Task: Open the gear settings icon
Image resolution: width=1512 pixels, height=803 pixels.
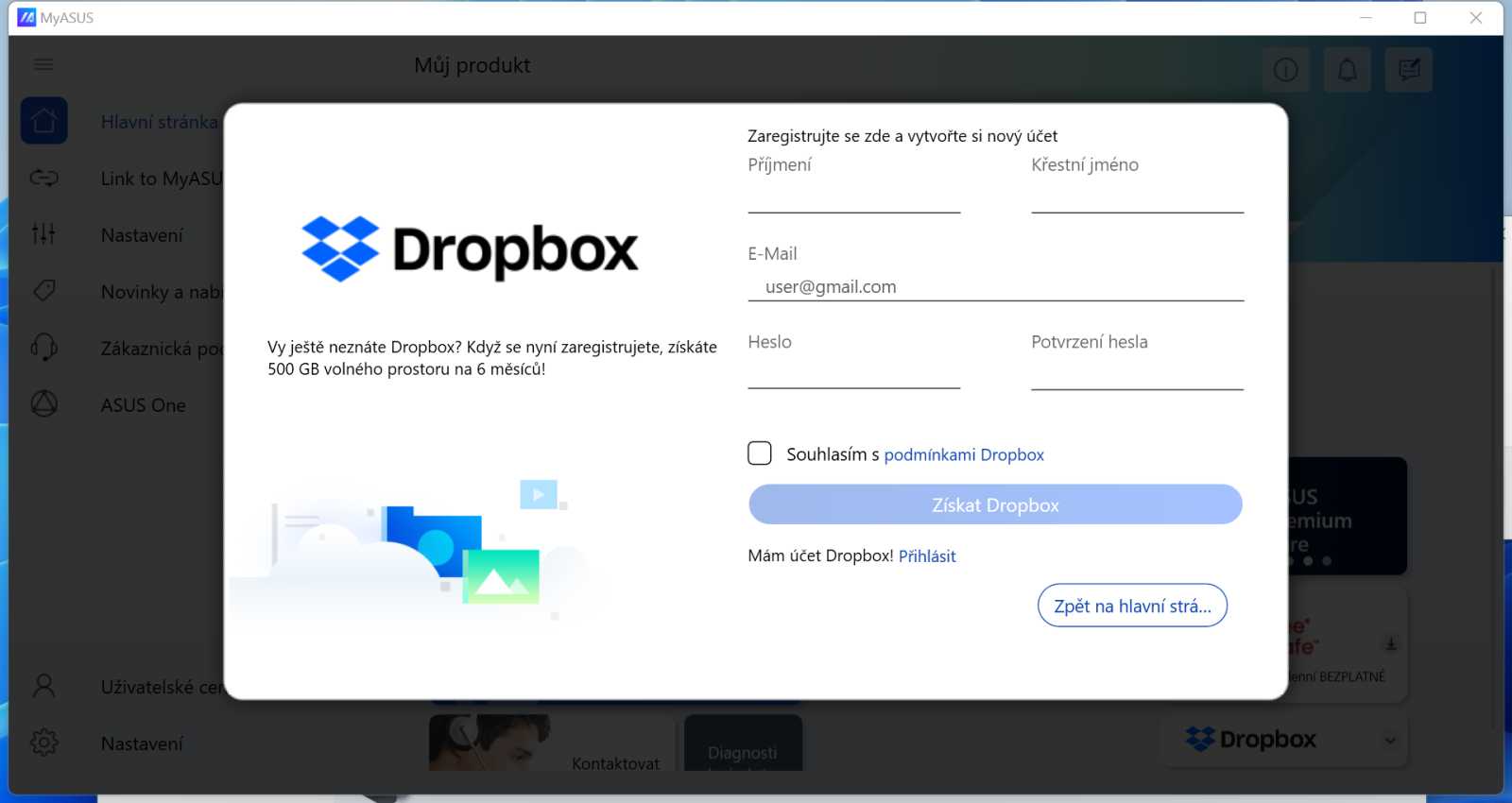Action: coord(43,743)
